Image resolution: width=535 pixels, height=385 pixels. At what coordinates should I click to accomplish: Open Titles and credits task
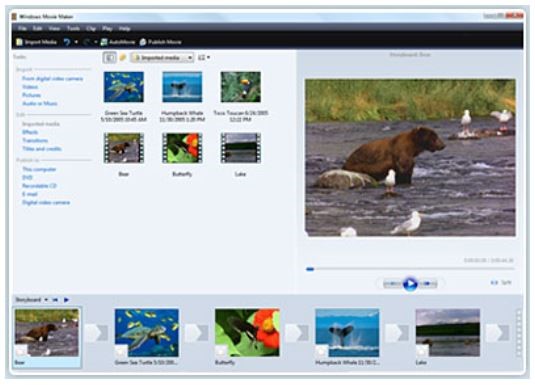coord(42,149)
